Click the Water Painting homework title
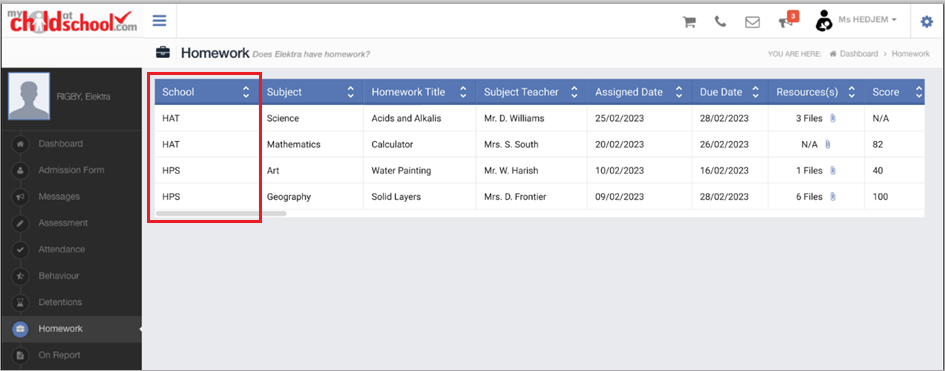Image resolution: width=945 pixels, height=371 pixels. [401, 170]
